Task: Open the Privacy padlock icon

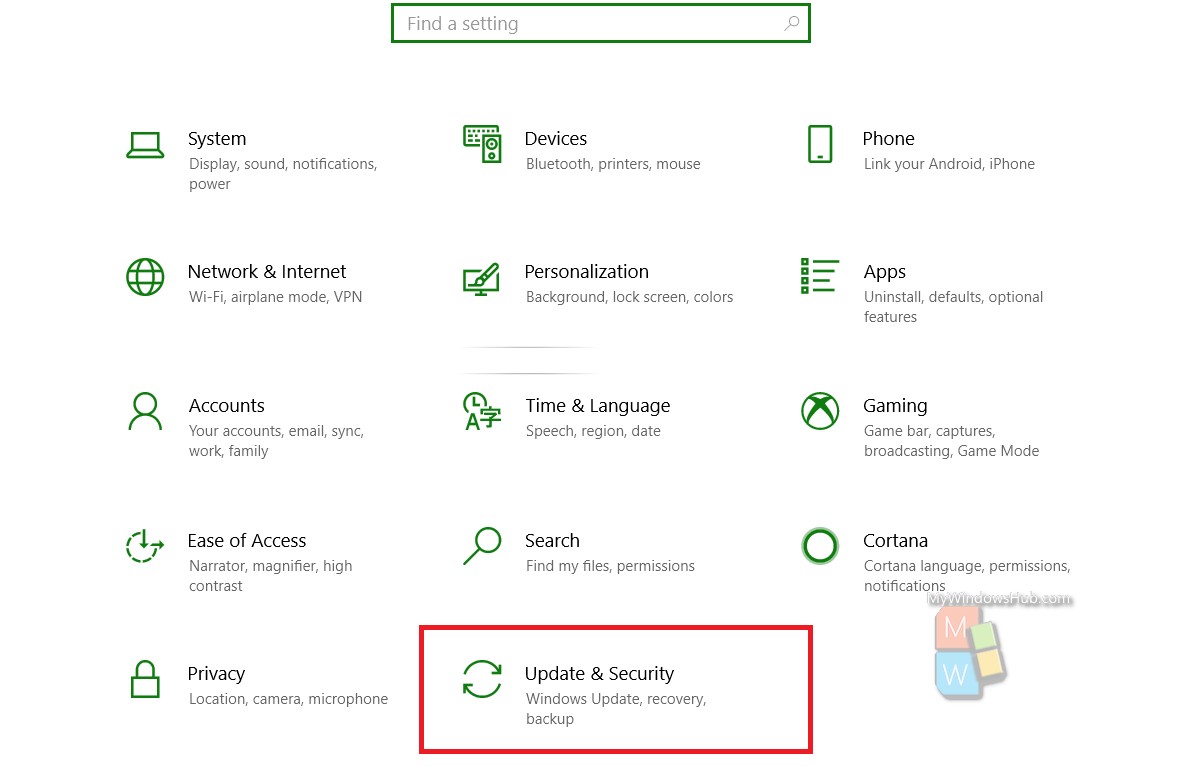Action: (x=145, y=679)
